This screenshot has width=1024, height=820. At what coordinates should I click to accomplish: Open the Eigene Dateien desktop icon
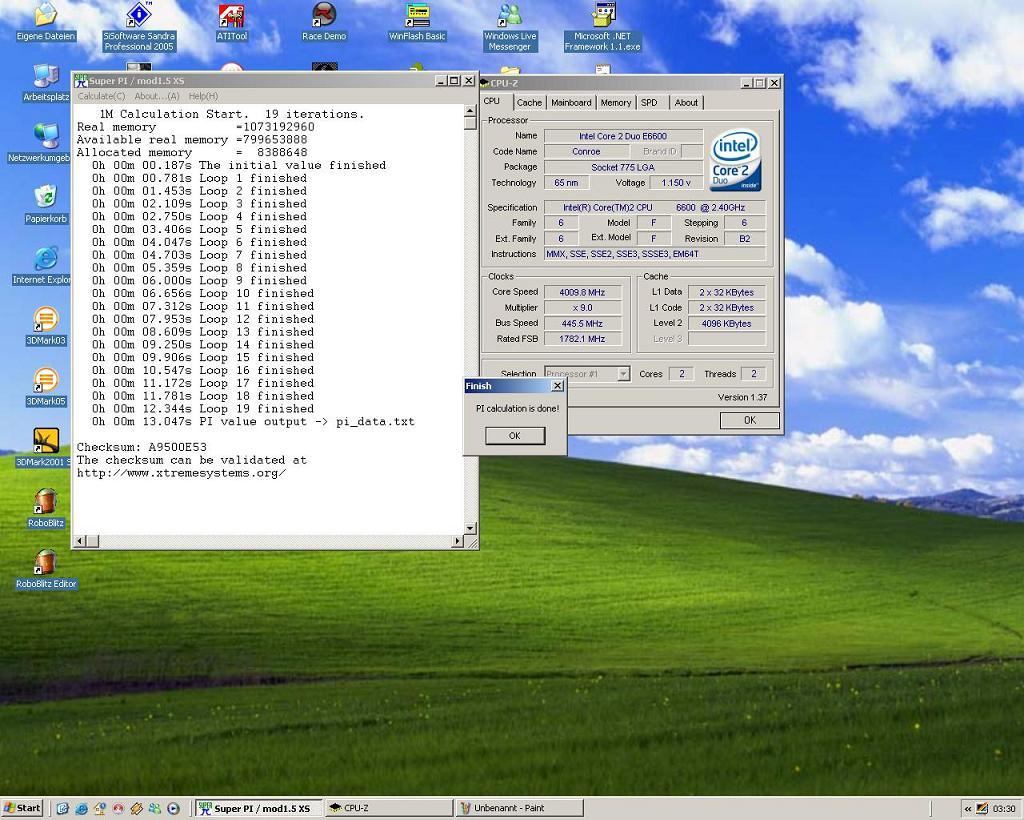coord(46,20)
